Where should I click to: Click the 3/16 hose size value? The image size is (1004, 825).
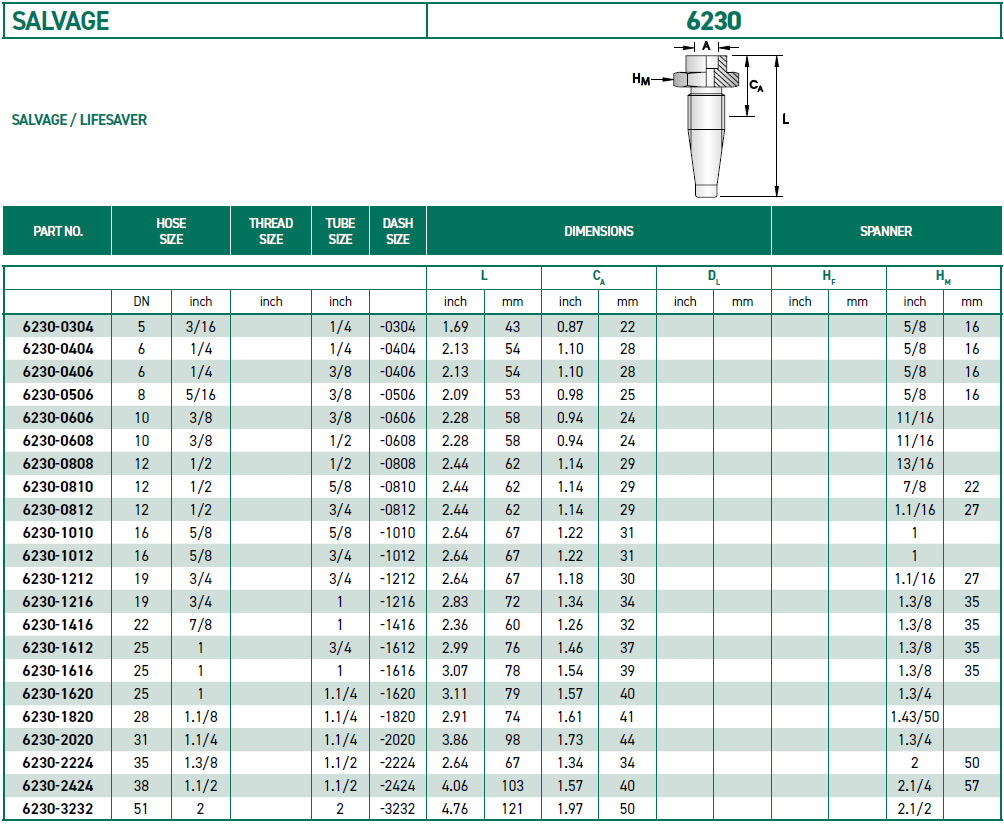200,327
